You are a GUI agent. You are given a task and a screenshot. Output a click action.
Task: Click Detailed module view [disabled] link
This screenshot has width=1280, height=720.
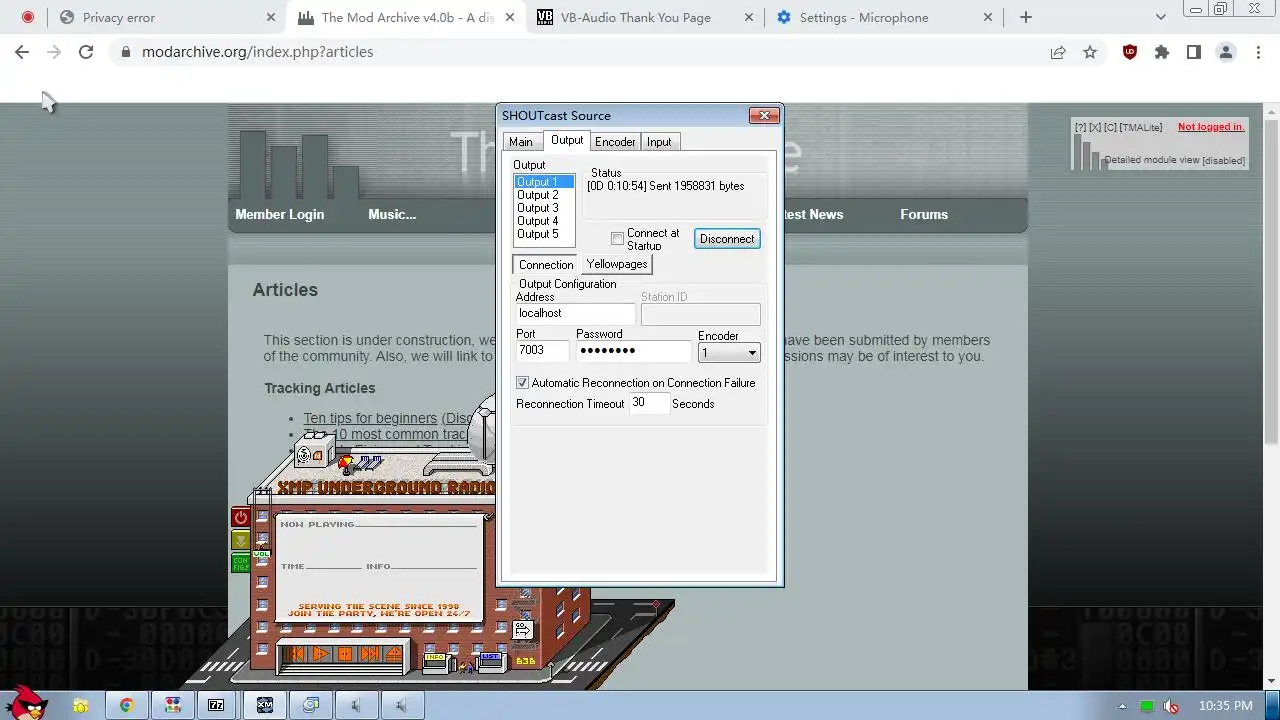click(x=1175, y=160)
